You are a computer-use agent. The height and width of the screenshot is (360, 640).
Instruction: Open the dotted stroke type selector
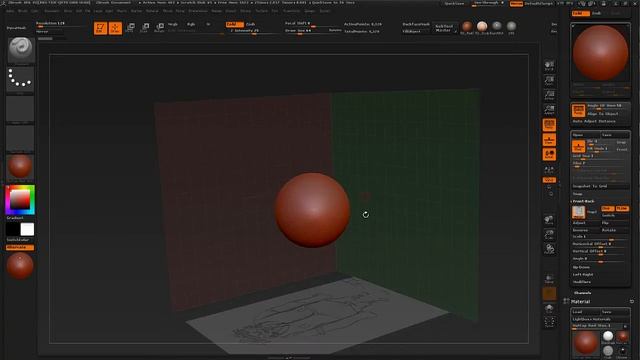pyautogui.click(x=20, y=79)
